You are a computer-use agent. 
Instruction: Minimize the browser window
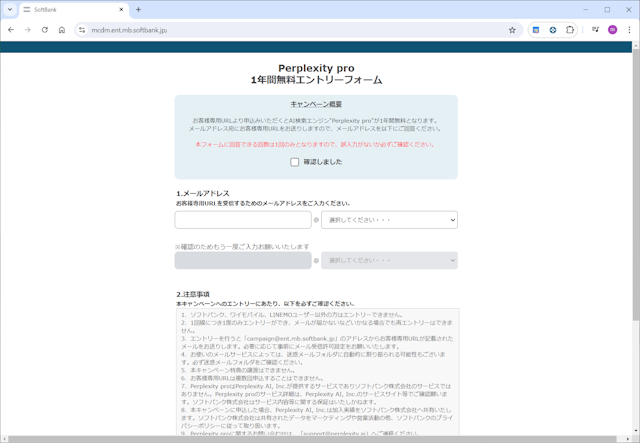586,9
